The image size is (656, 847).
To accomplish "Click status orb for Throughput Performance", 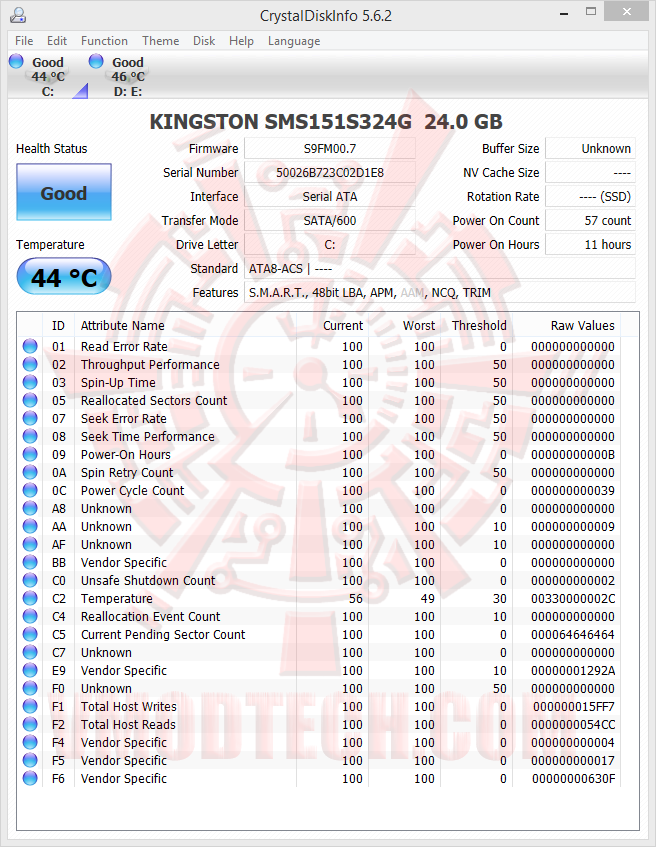I will (30, 364).
